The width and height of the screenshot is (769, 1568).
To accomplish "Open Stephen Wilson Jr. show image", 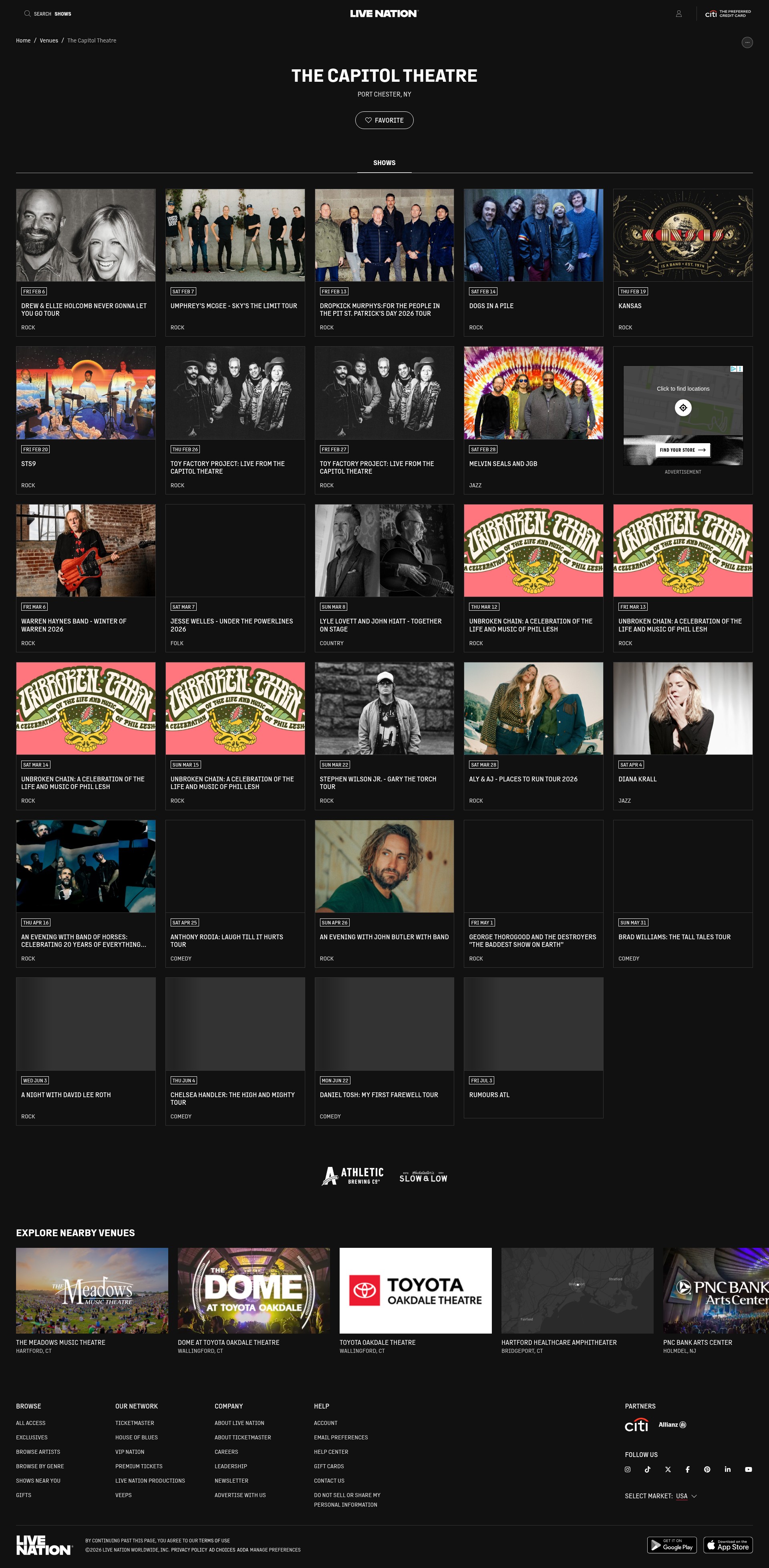I will click(x=384, y=708).
